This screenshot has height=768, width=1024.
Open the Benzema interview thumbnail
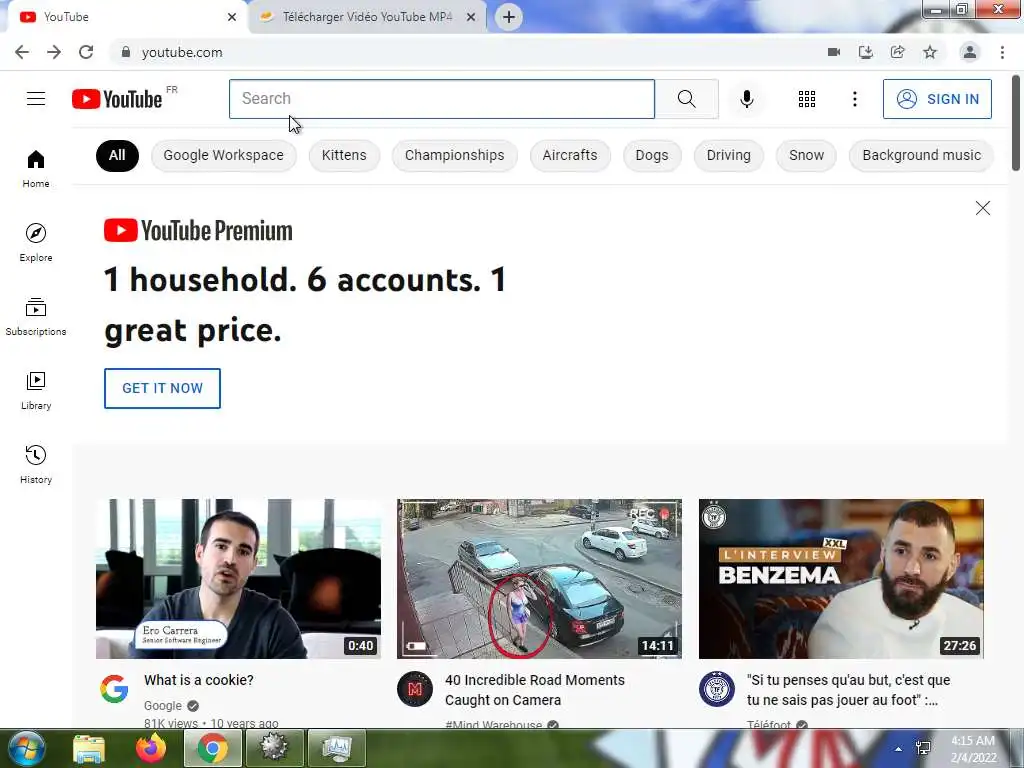pos(841,579)
